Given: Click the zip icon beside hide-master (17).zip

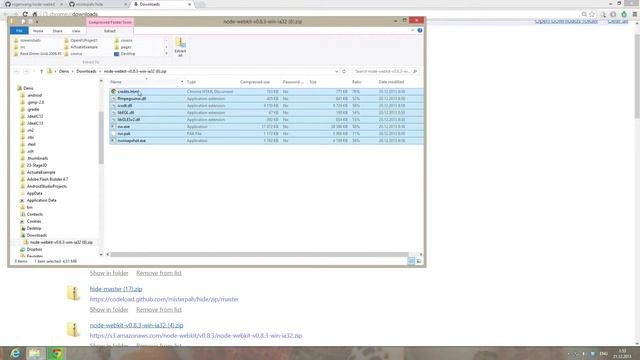Looking at the screenshot, I should click(x=73, y=293).
